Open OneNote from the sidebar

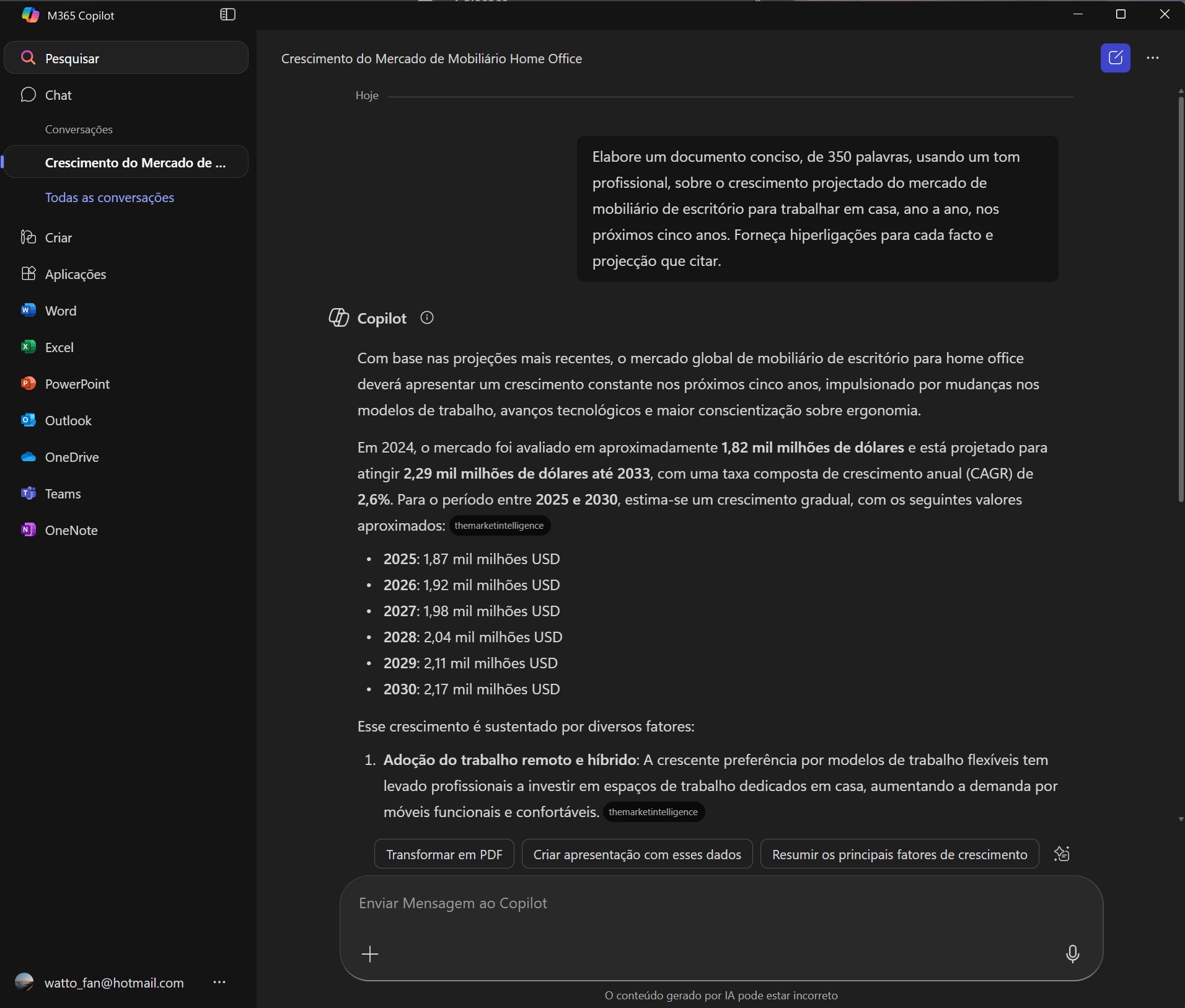71,530
